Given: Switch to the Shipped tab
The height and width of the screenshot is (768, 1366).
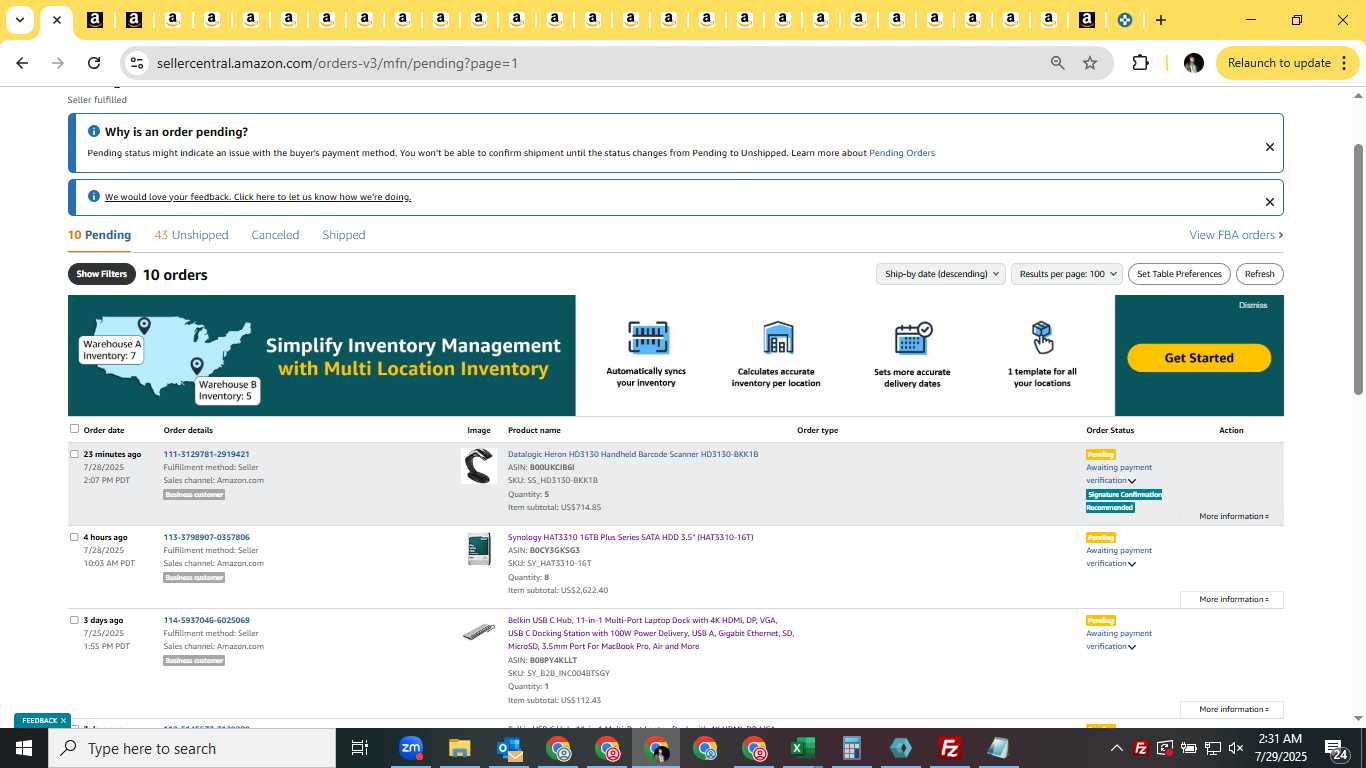Looking at the screenshot, I should coord(344,235).
